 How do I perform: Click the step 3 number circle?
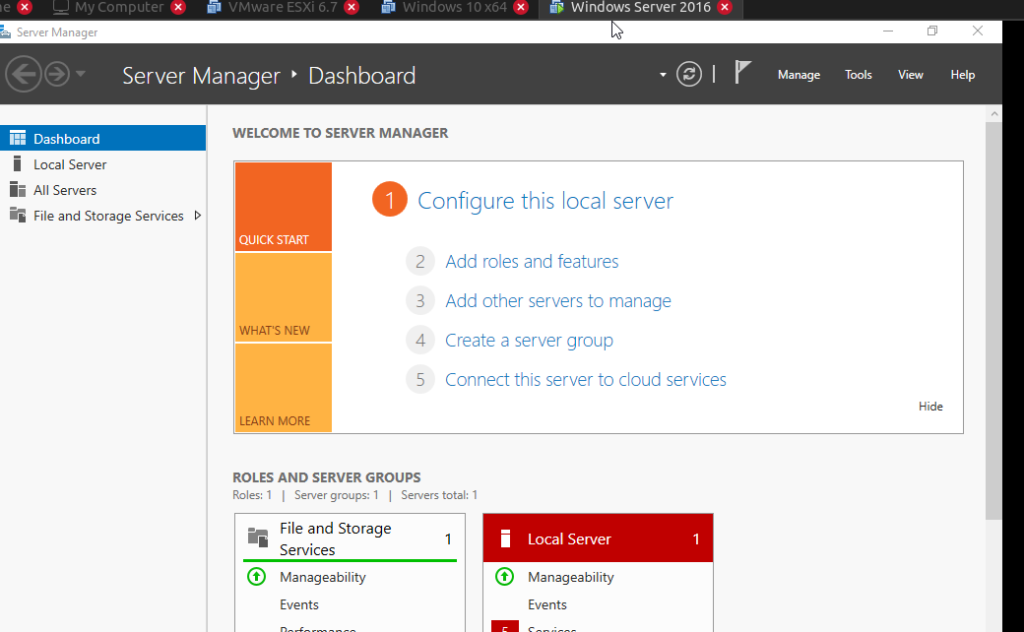tap(420, 300)
